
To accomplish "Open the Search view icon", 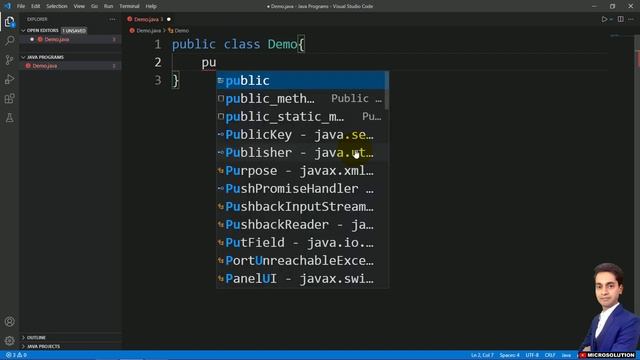I will pos(9,40).
